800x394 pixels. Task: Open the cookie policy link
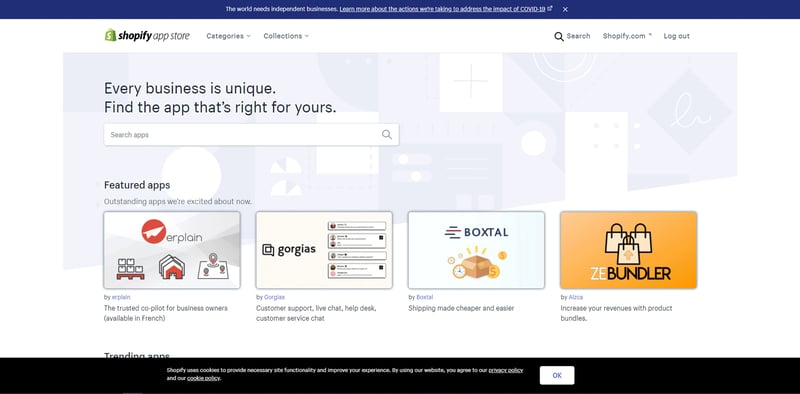click(203, 378)
